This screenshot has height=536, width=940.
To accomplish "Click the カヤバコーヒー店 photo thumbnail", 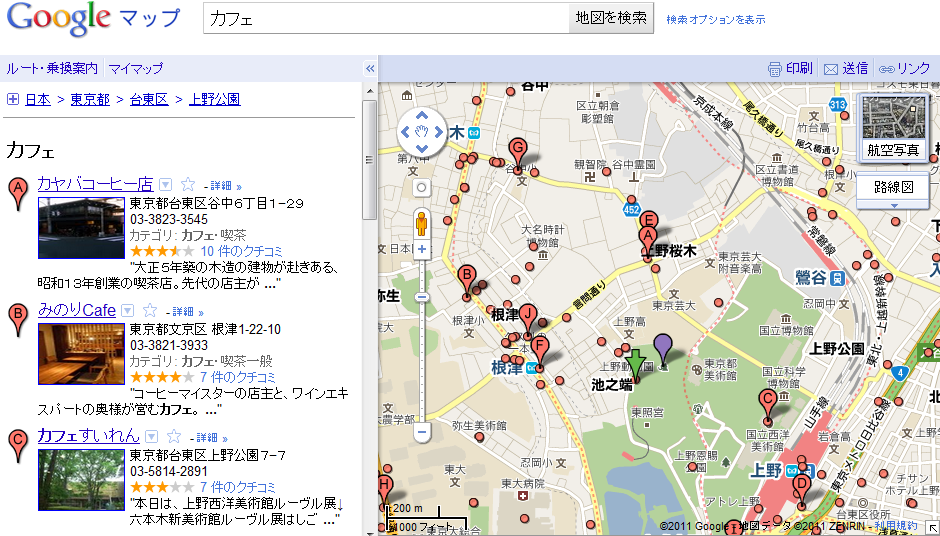I will click(x=82, y=228).
